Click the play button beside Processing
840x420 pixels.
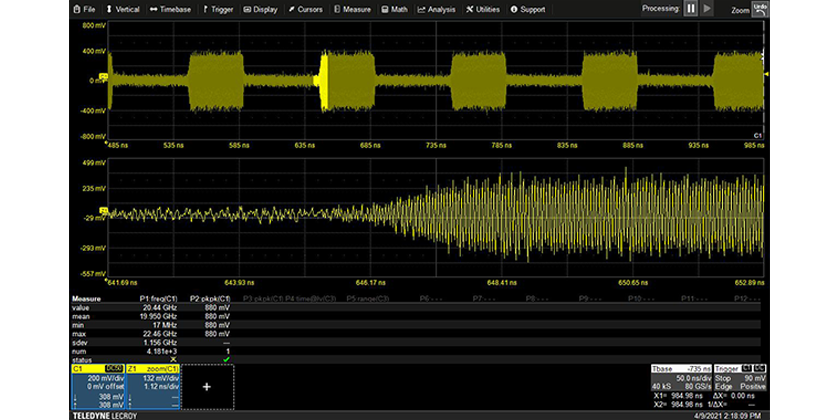[x=707, y=8]
